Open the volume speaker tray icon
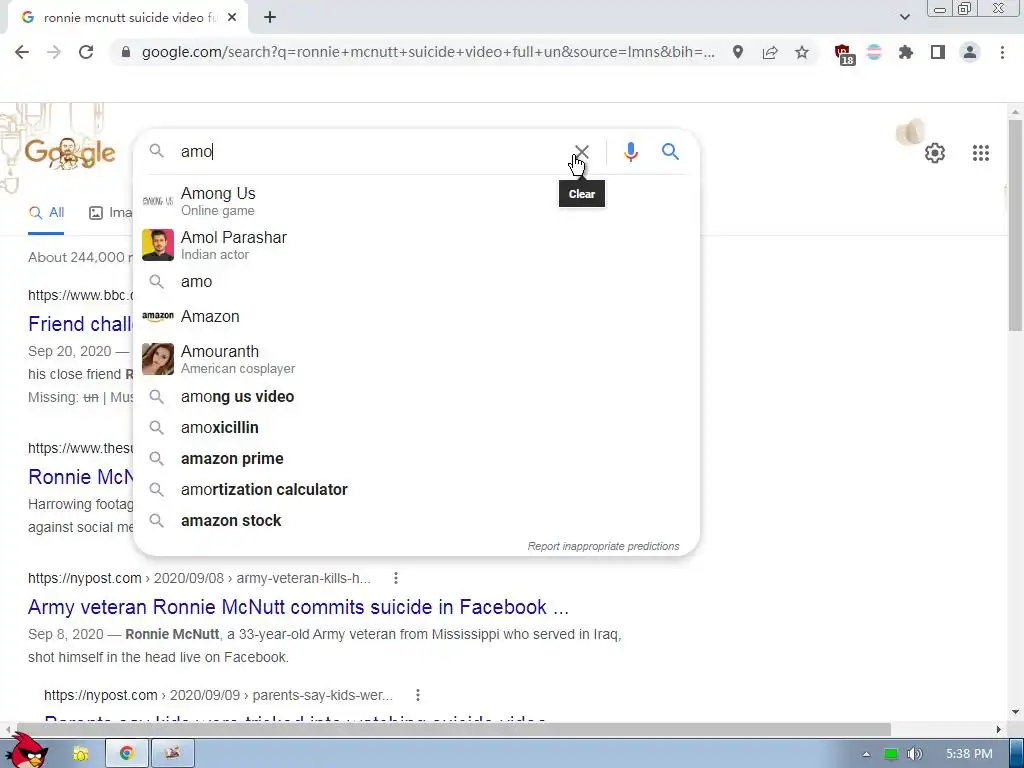 point(914,754)
